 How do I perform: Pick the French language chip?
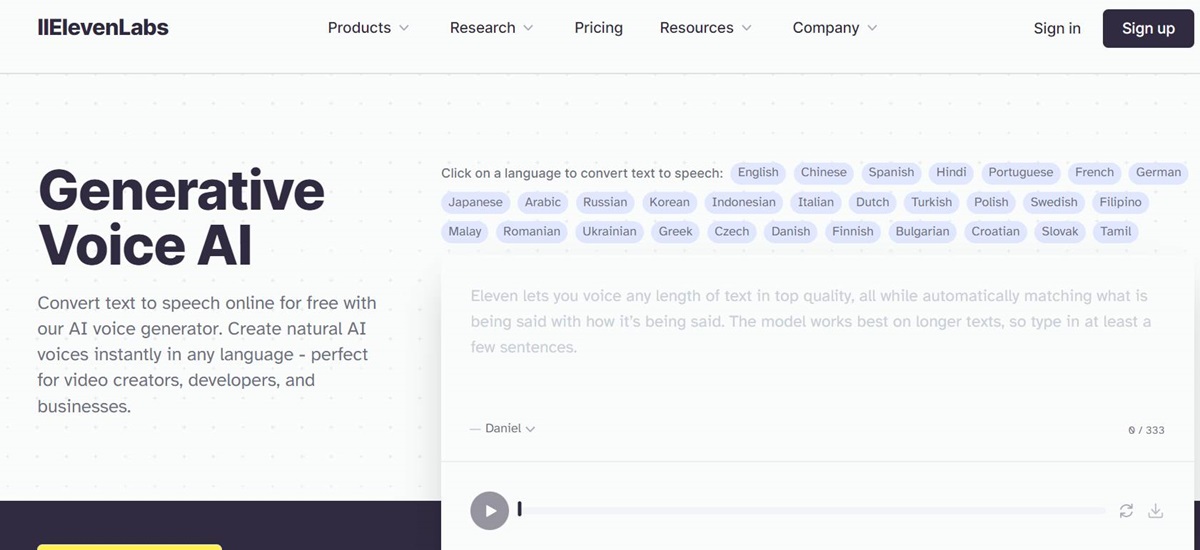[x=1094, y=173]
